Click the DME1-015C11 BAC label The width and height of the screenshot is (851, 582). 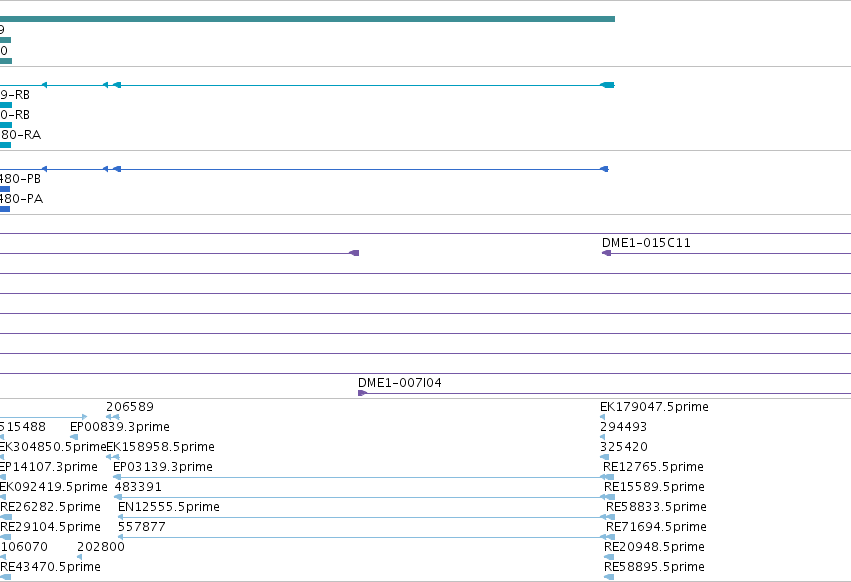(x=646, y=243)
